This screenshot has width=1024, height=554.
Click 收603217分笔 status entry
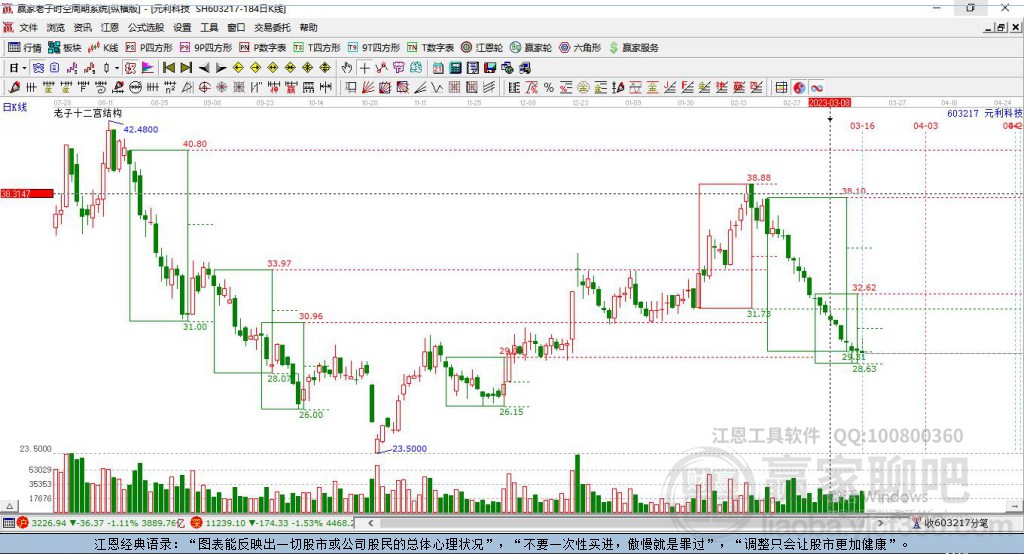coord(952,523)
